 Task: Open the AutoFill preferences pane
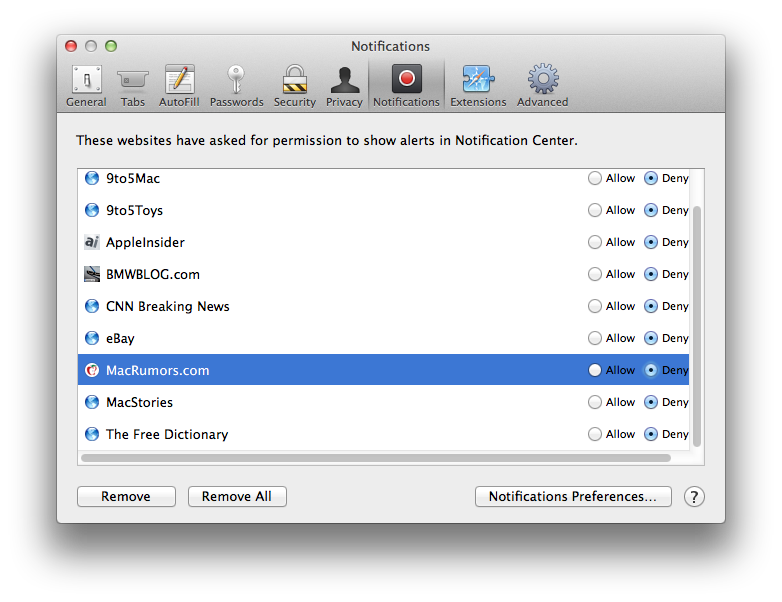(x=179, y=85)
